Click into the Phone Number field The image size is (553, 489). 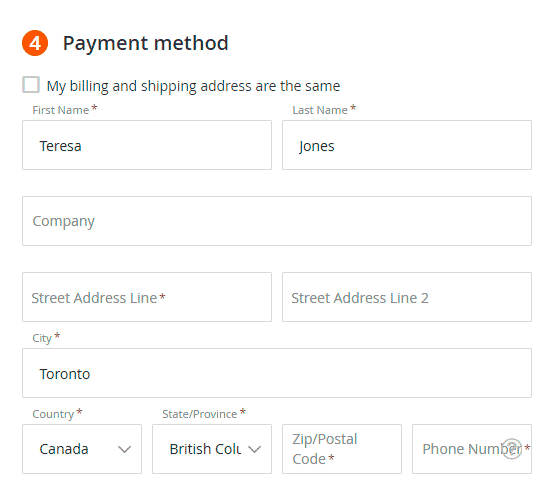tap(472, 449)
